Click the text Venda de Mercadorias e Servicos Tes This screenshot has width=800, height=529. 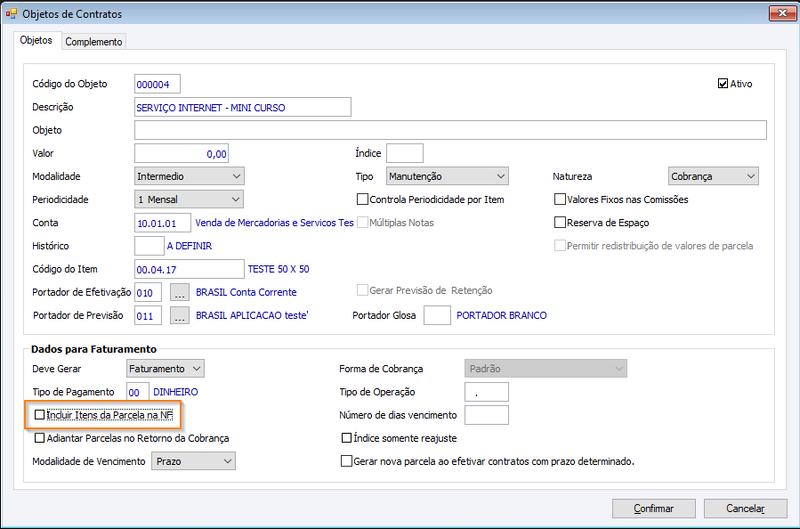click(274, 222)
